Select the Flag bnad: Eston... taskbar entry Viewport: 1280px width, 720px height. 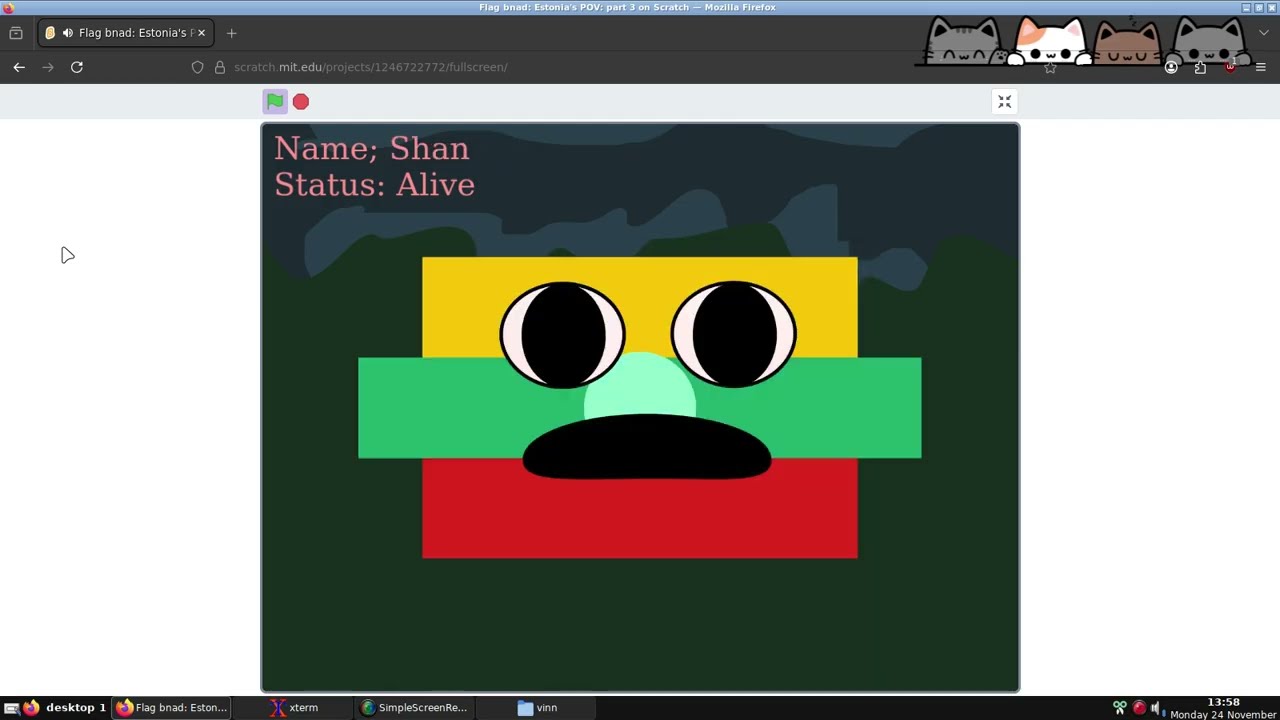point(171,707)
